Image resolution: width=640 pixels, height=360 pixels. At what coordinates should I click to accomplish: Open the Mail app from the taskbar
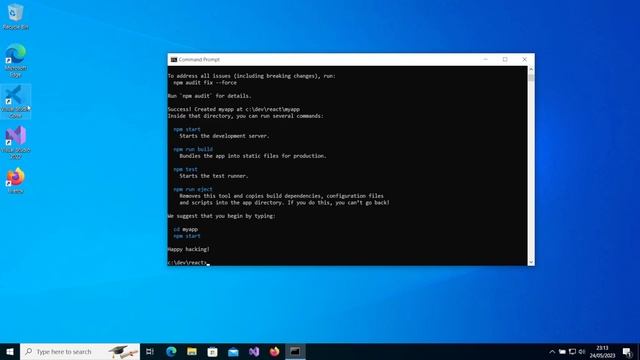[233, 351]
